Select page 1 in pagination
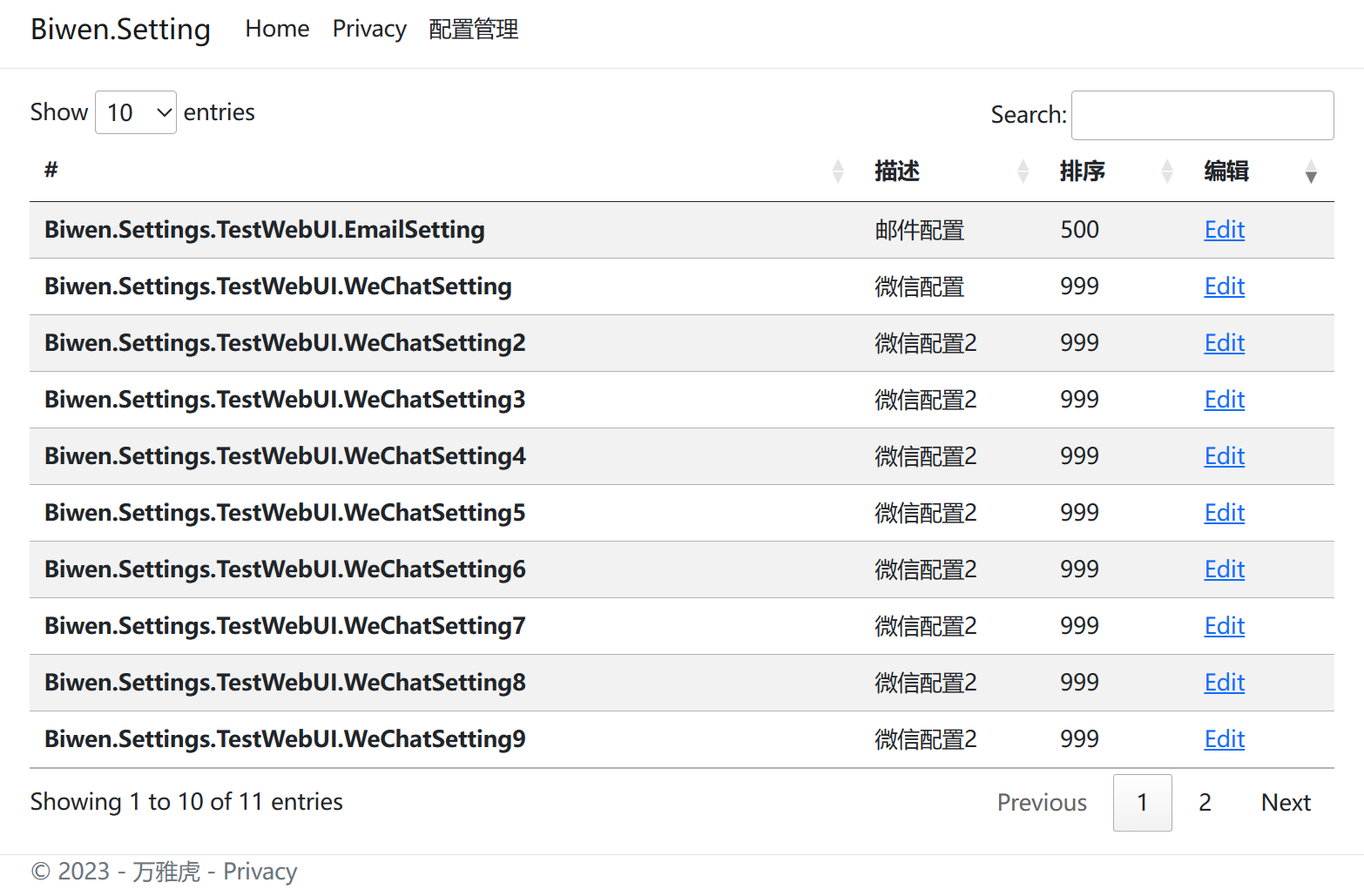1364x896 pixels. coord(1142,802)
